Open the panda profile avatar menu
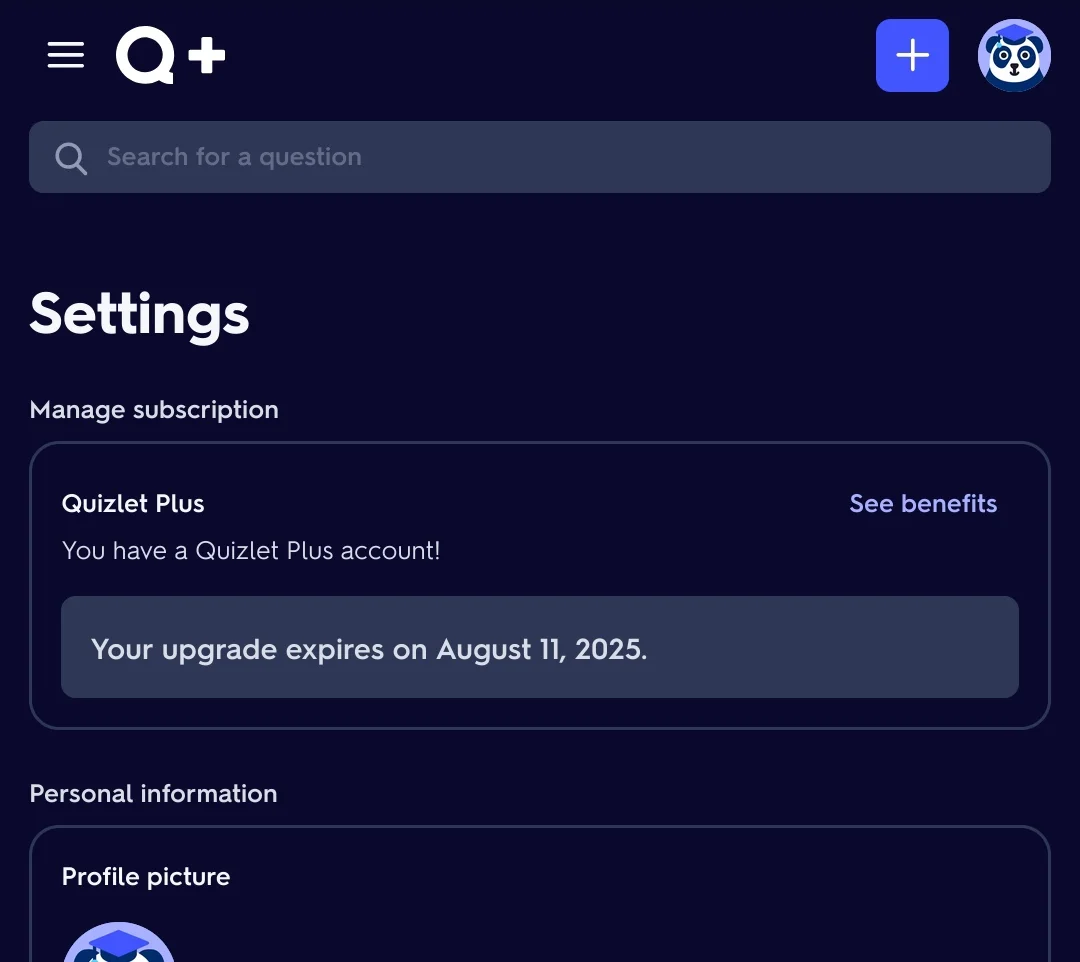Screen dimensions: 1080x962 click(1014, 55)
